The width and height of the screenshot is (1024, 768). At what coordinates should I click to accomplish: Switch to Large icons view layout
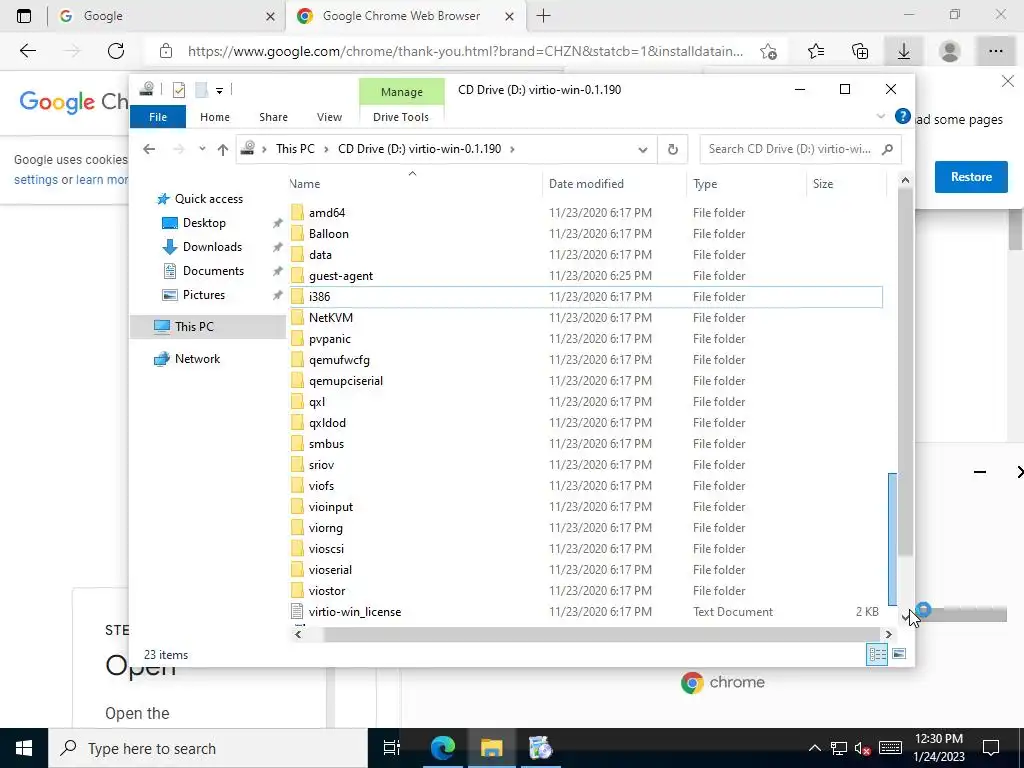click(x=899, y=654)
